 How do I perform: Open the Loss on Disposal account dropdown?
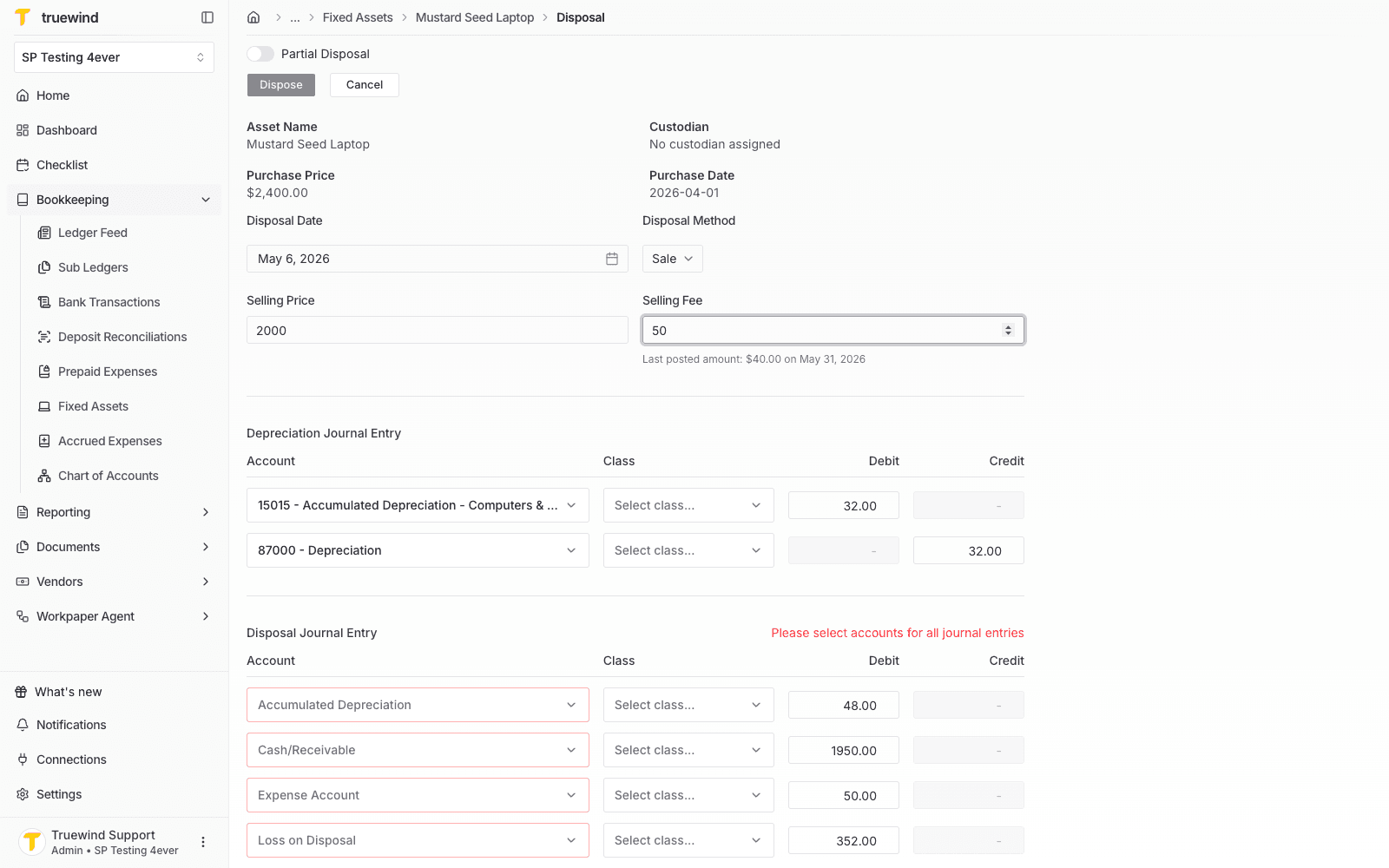pos(418,840)
